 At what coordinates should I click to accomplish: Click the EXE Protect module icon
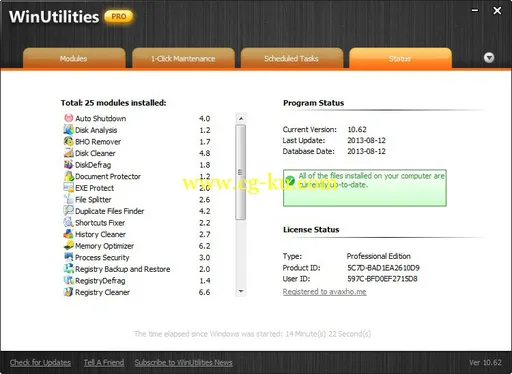click(69, 188)
